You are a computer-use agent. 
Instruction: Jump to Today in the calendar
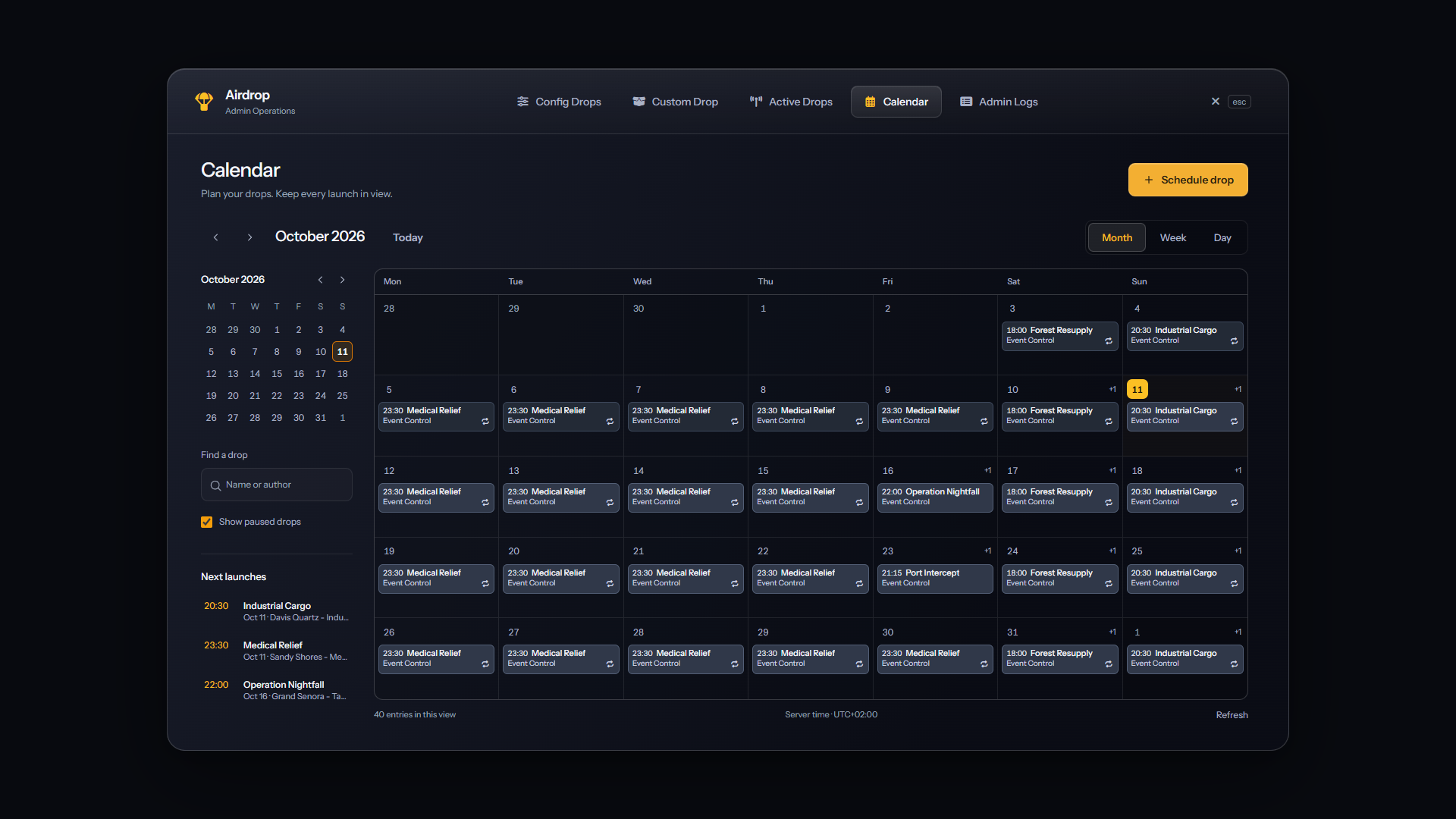point(408,237)
